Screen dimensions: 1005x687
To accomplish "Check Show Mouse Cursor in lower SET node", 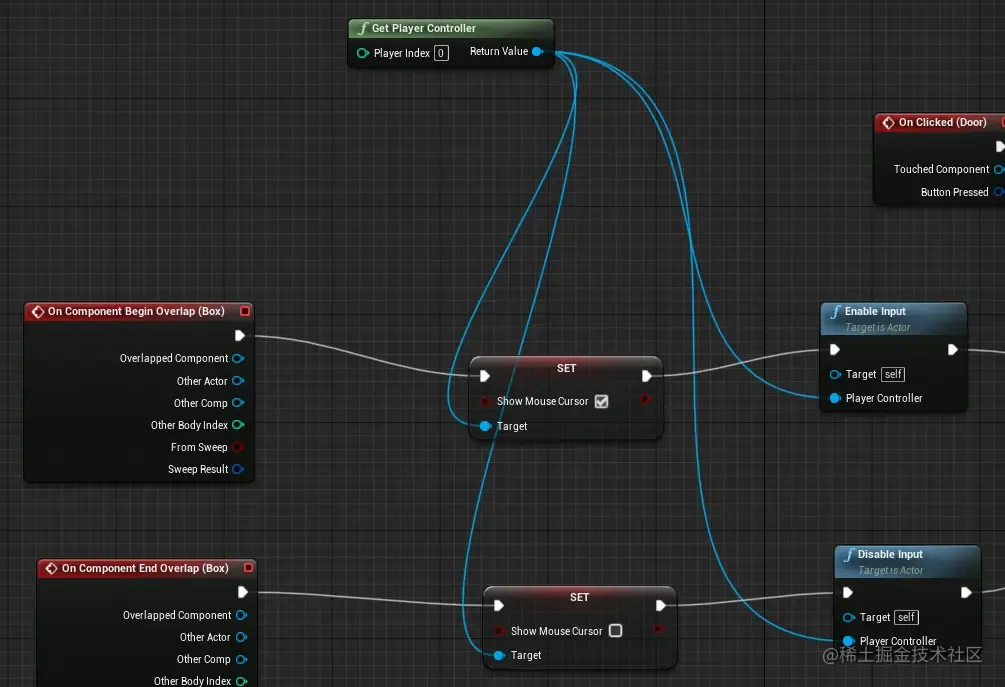I will [x=615, y=631].
